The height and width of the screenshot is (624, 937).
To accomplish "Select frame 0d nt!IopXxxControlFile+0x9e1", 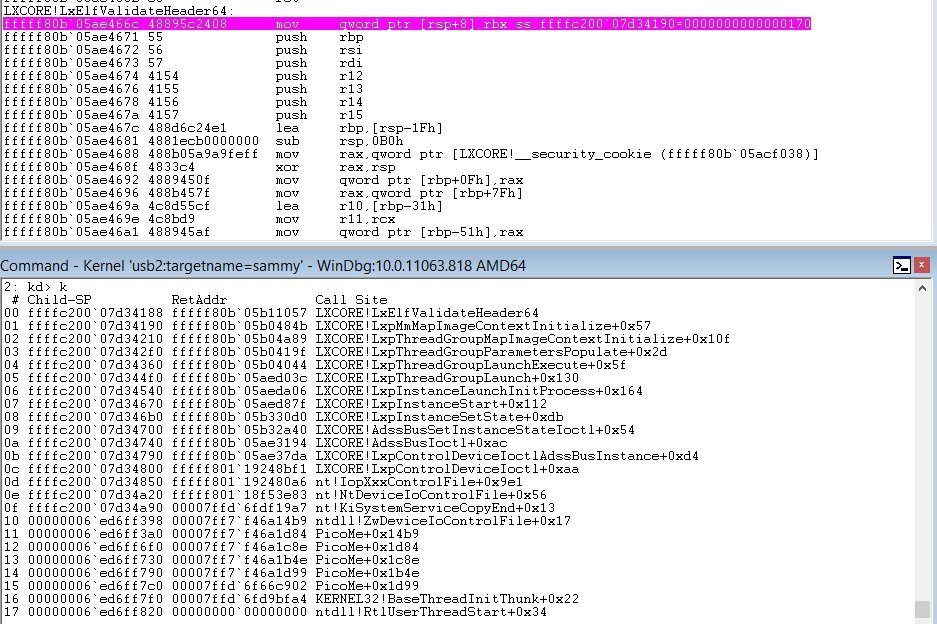I will pos(264,482).
